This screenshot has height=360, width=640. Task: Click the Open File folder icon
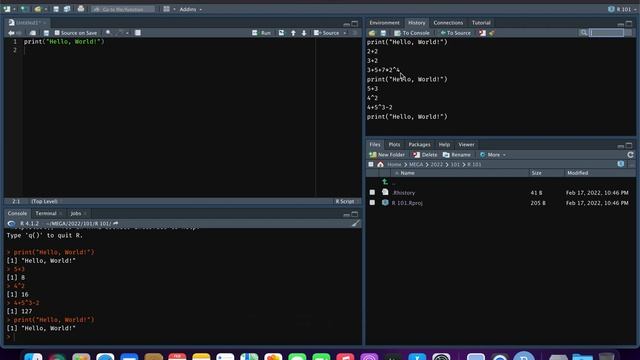coord(38,9)
